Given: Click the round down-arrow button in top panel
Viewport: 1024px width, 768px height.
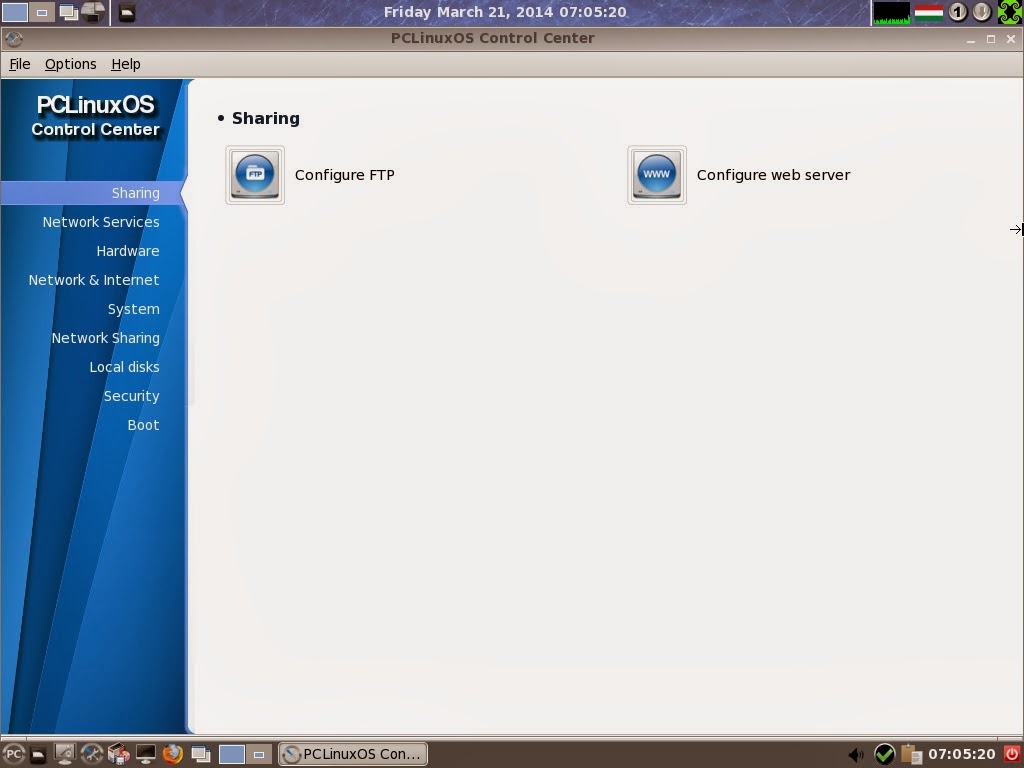Looking at the screenshot, I should tap(982, 12).
